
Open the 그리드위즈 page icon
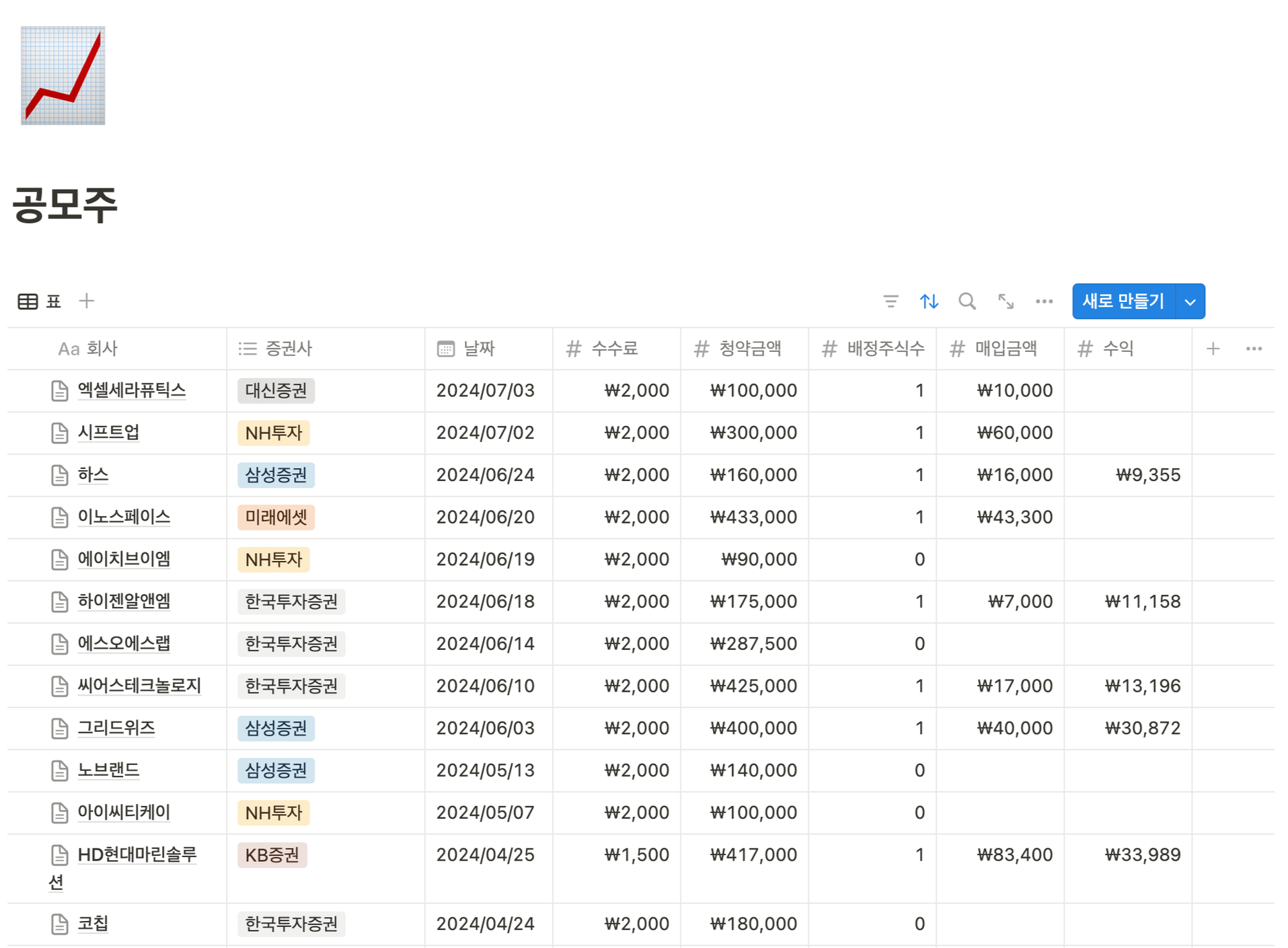click(x=59, y=729)
